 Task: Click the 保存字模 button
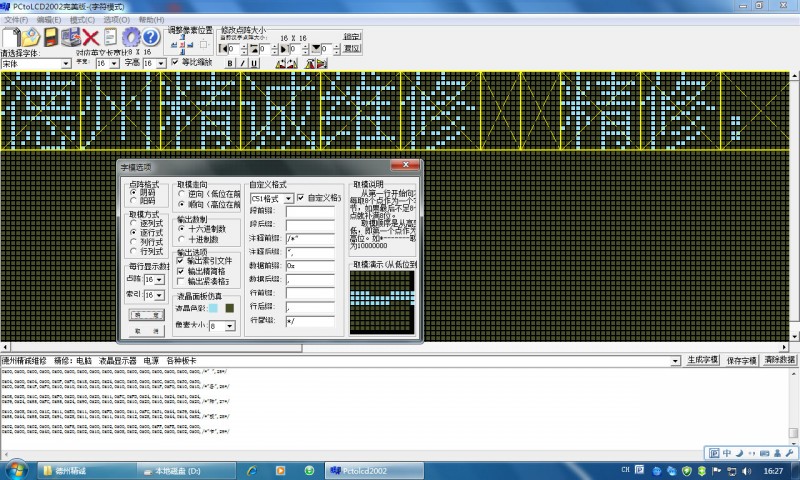point(741,360)
